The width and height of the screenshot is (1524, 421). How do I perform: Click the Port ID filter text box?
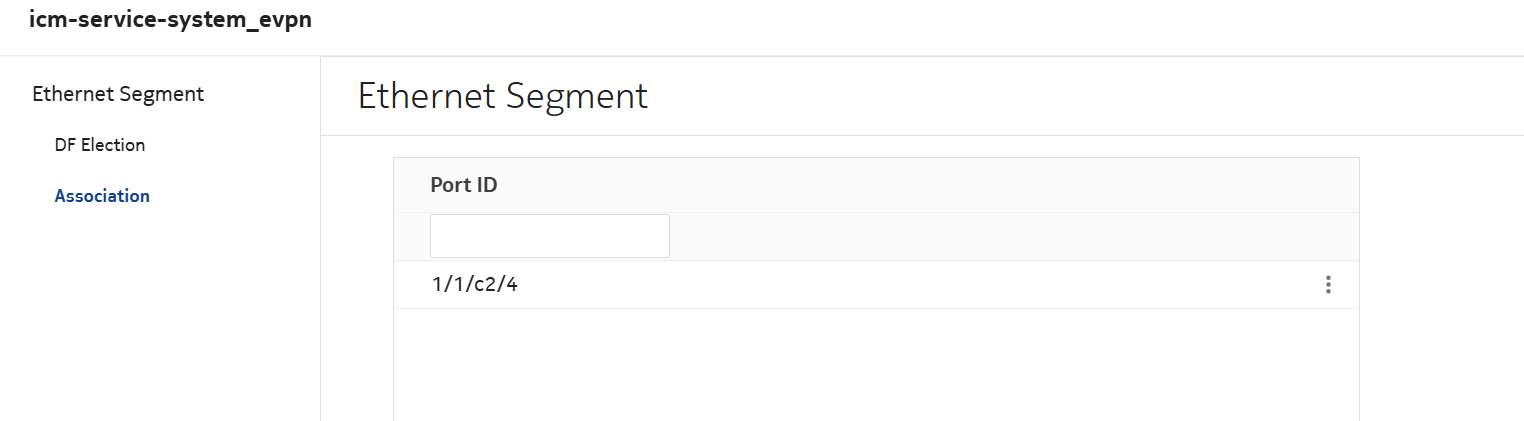(x=549, y=236)
